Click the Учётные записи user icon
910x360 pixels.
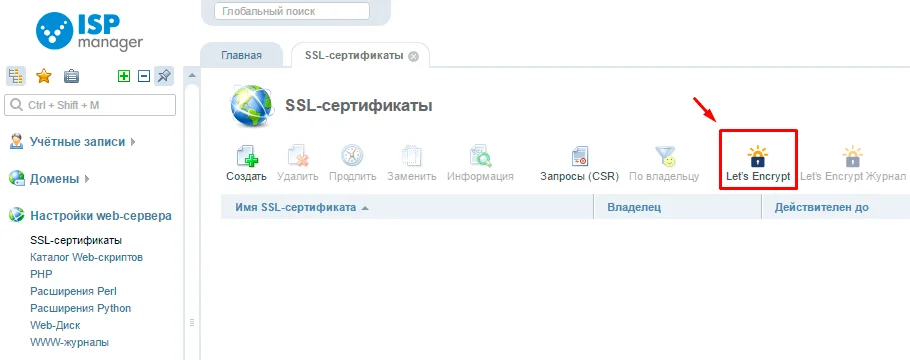17,142
